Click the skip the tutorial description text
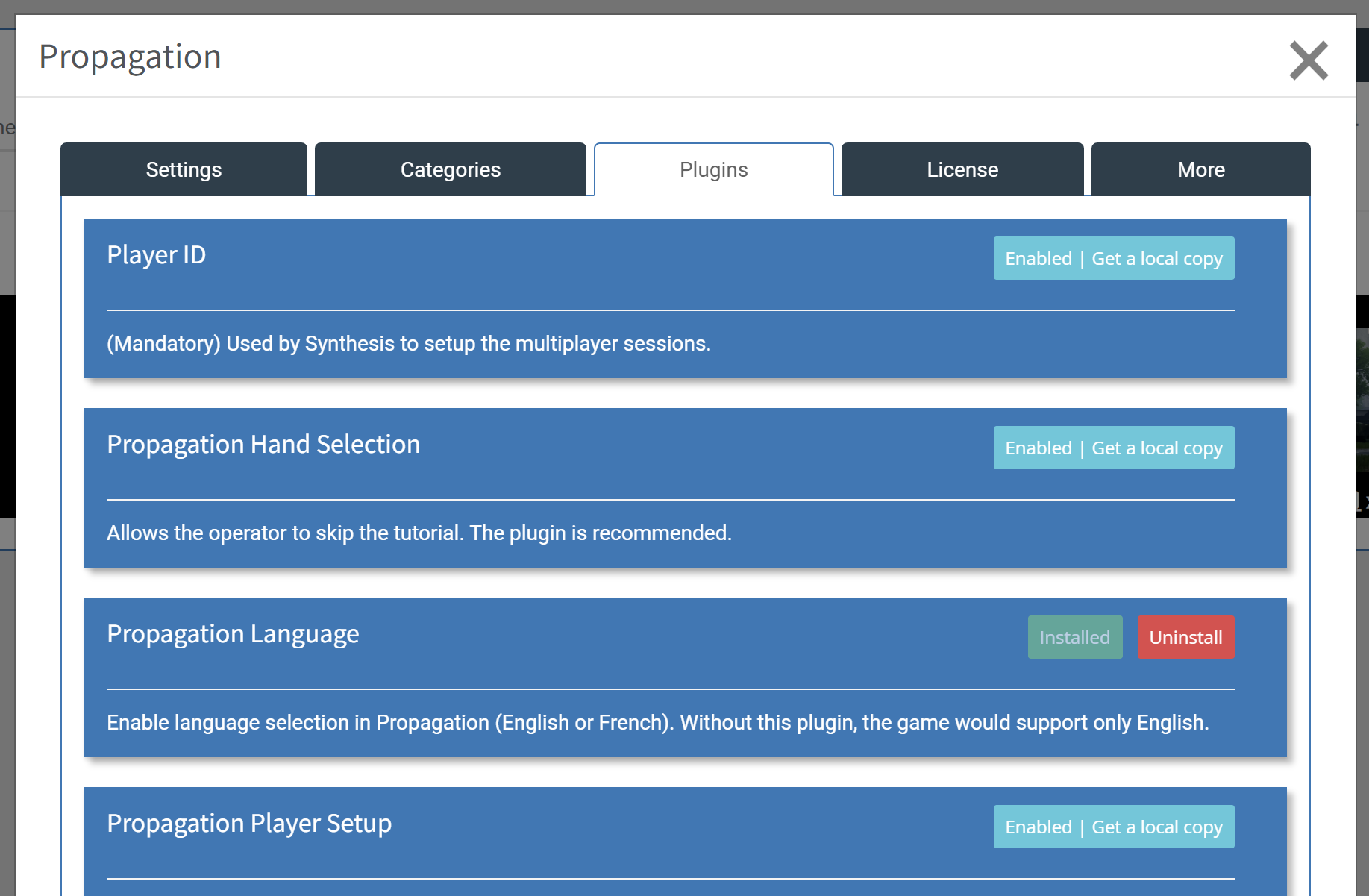This screenshot has height=896, width=1369. [419, 533]
